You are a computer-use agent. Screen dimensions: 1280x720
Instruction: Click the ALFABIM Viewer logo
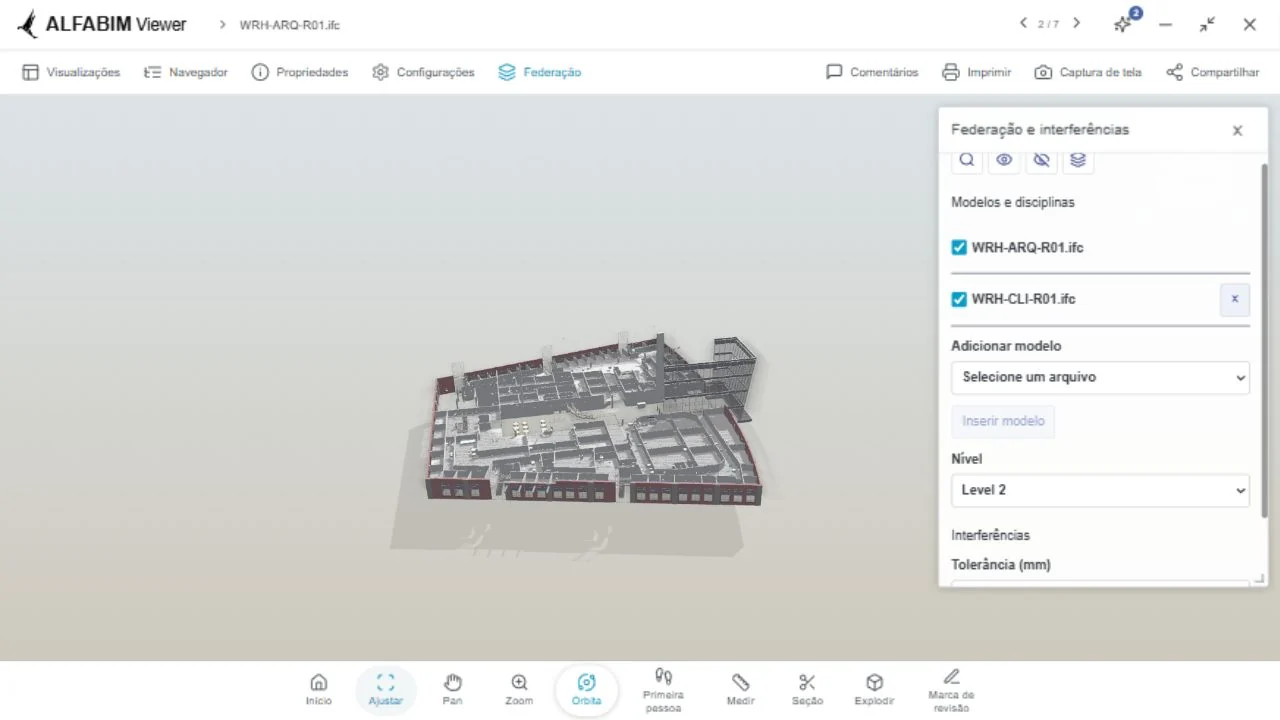point(102,24)
